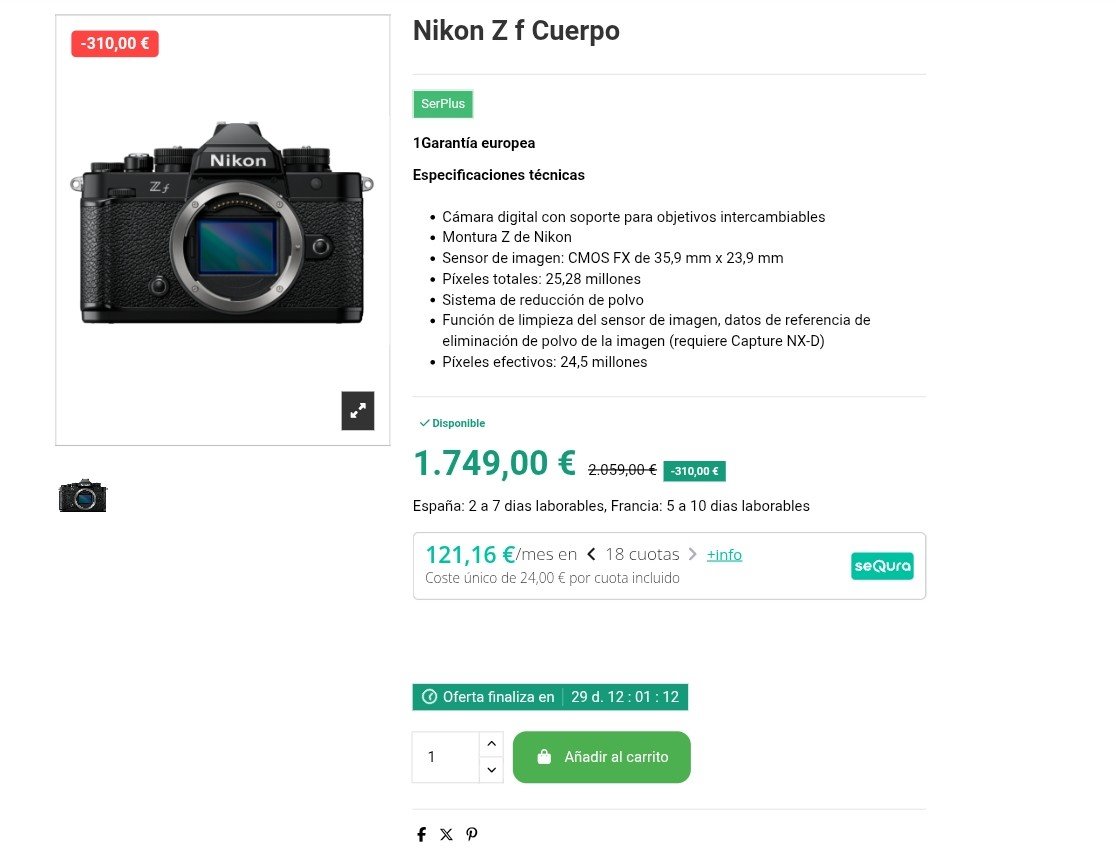Click the SerPlus green badge
Screen dimensions: 1116x849
click(x=443, y=104)
